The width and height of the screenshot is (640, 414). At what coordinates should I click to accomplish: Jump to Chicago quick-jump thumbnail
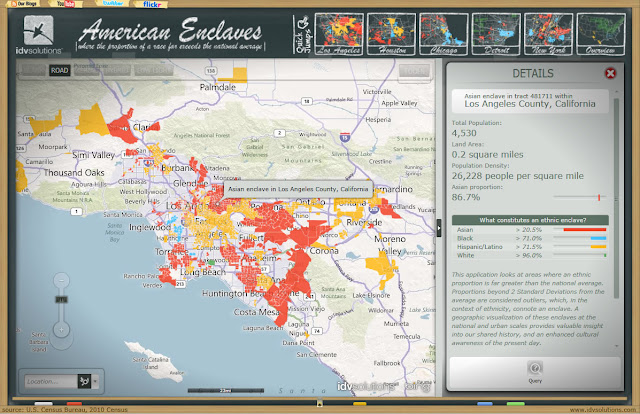(444, 34)
